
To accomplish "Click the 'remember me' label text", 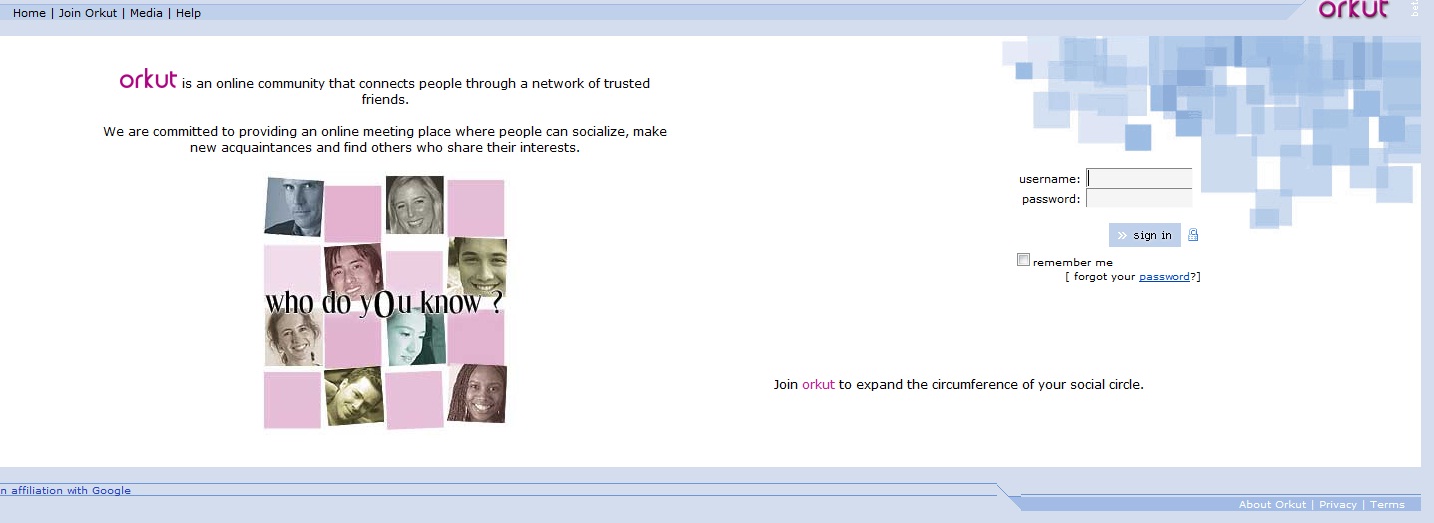I will [1073, 262].
